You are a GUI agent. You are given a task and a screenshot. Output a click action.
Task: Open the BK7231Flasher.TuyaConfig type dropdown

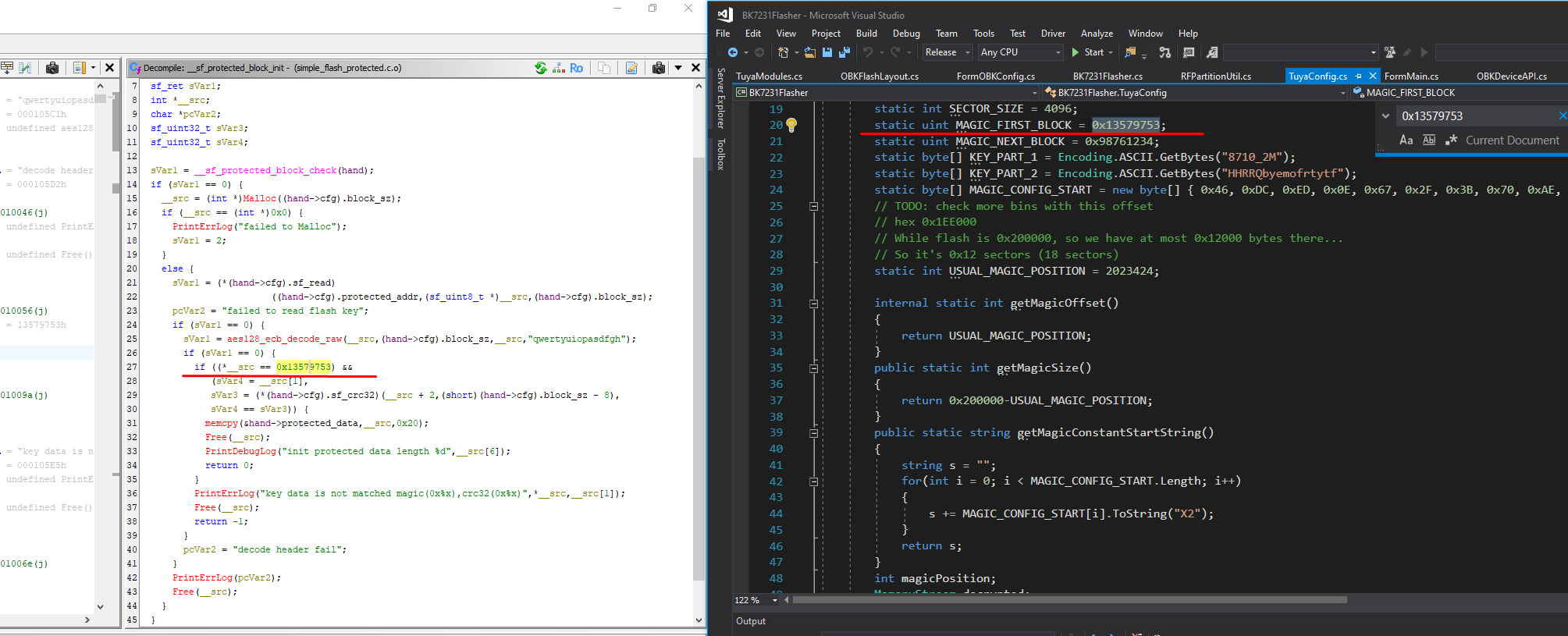(x=1195, y=92)
